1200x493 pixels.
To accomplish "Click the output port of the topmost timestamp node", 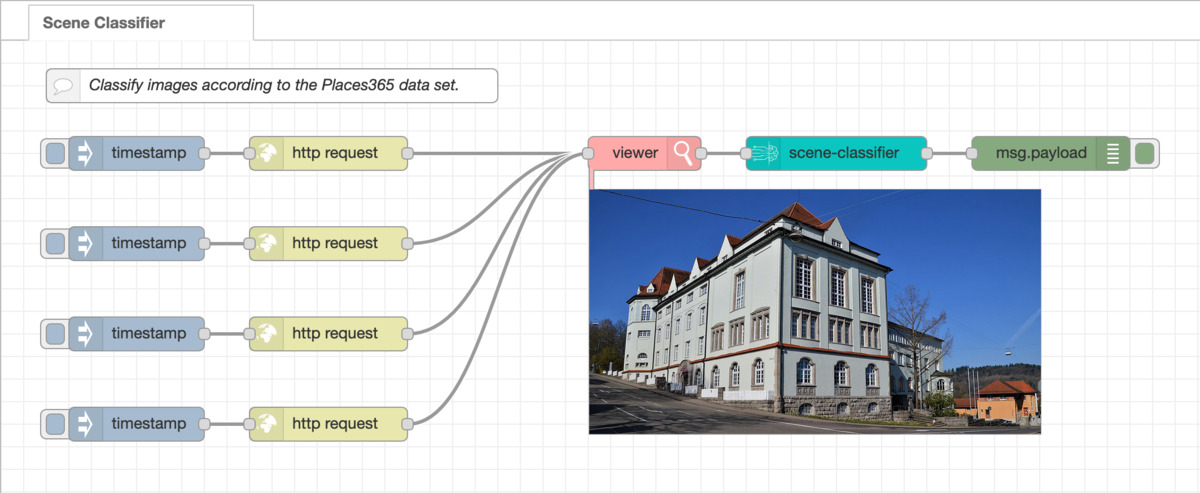I will (204, 153).
